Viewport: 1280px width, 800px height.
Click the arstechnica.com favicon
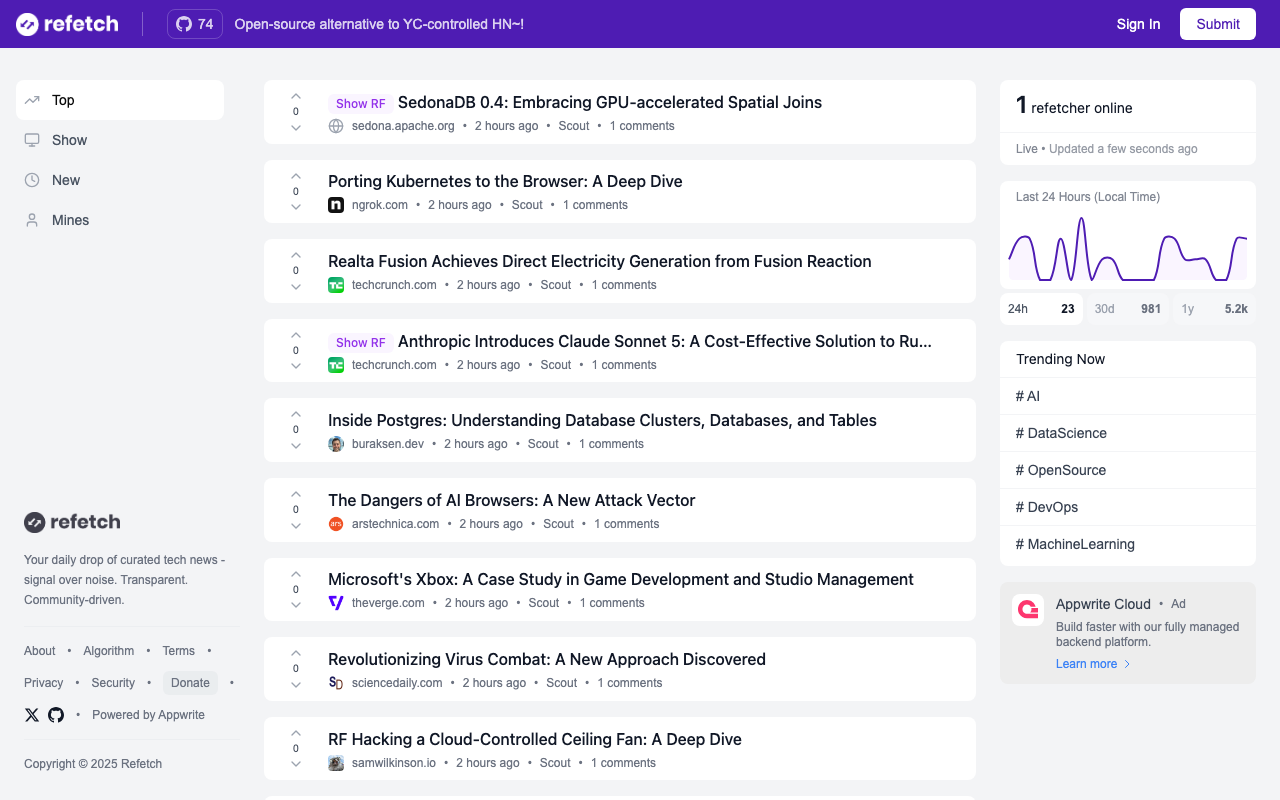pos(336,524)
